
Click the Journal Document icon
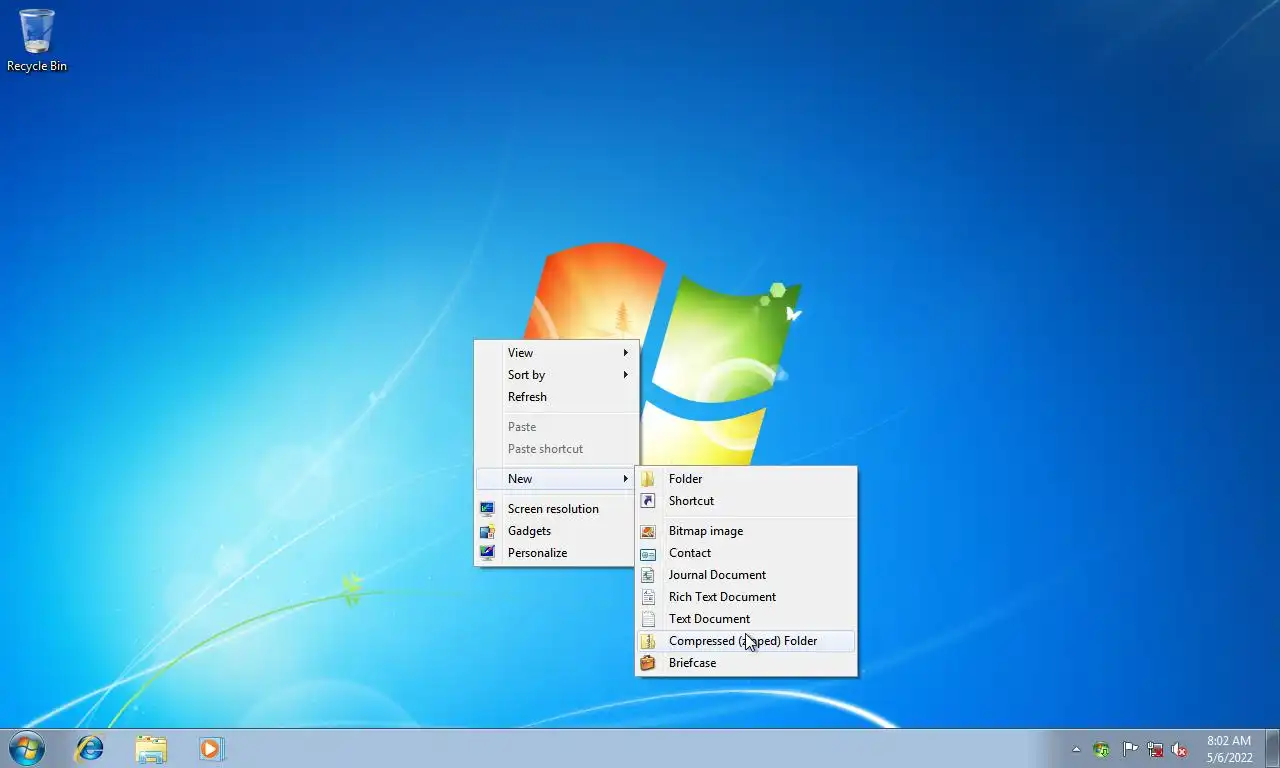point(648,575)
